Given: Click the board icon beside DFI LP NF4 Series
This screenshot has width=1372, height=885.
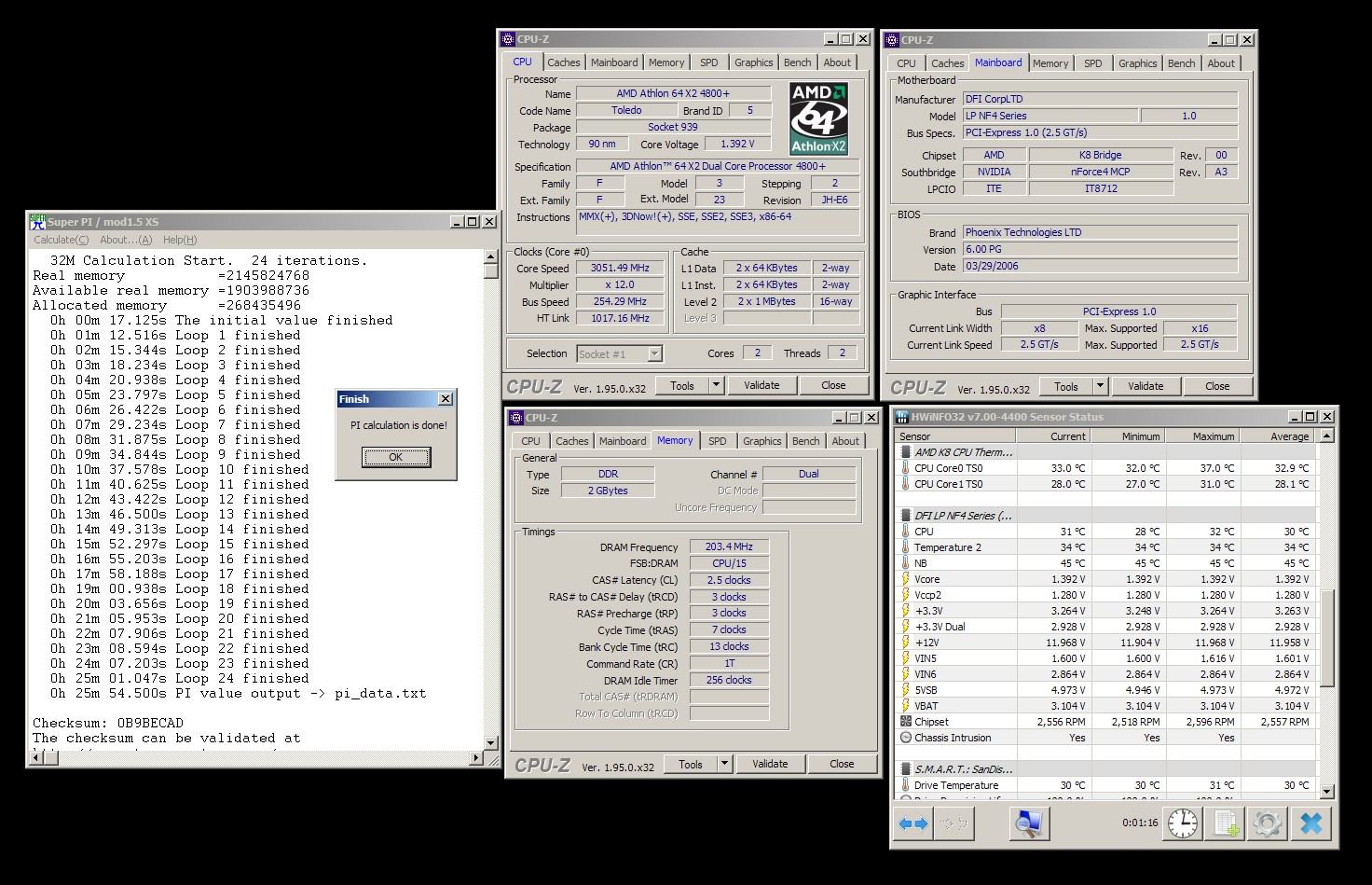Looking at the screenshot, I should (905, 516).
